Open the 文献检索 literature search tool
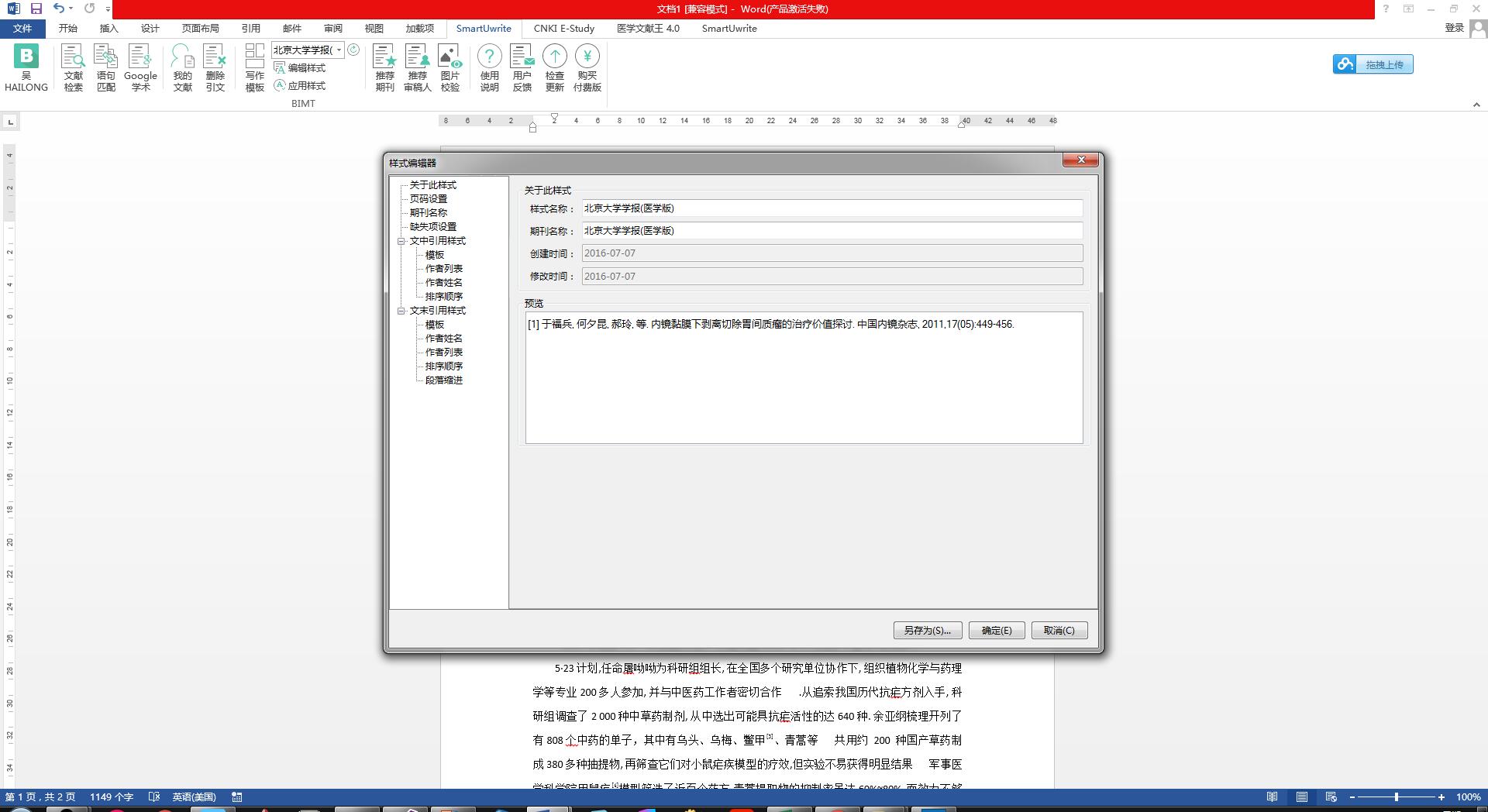The width and height of the screenshot is (1488, 812). coord(74,68)
